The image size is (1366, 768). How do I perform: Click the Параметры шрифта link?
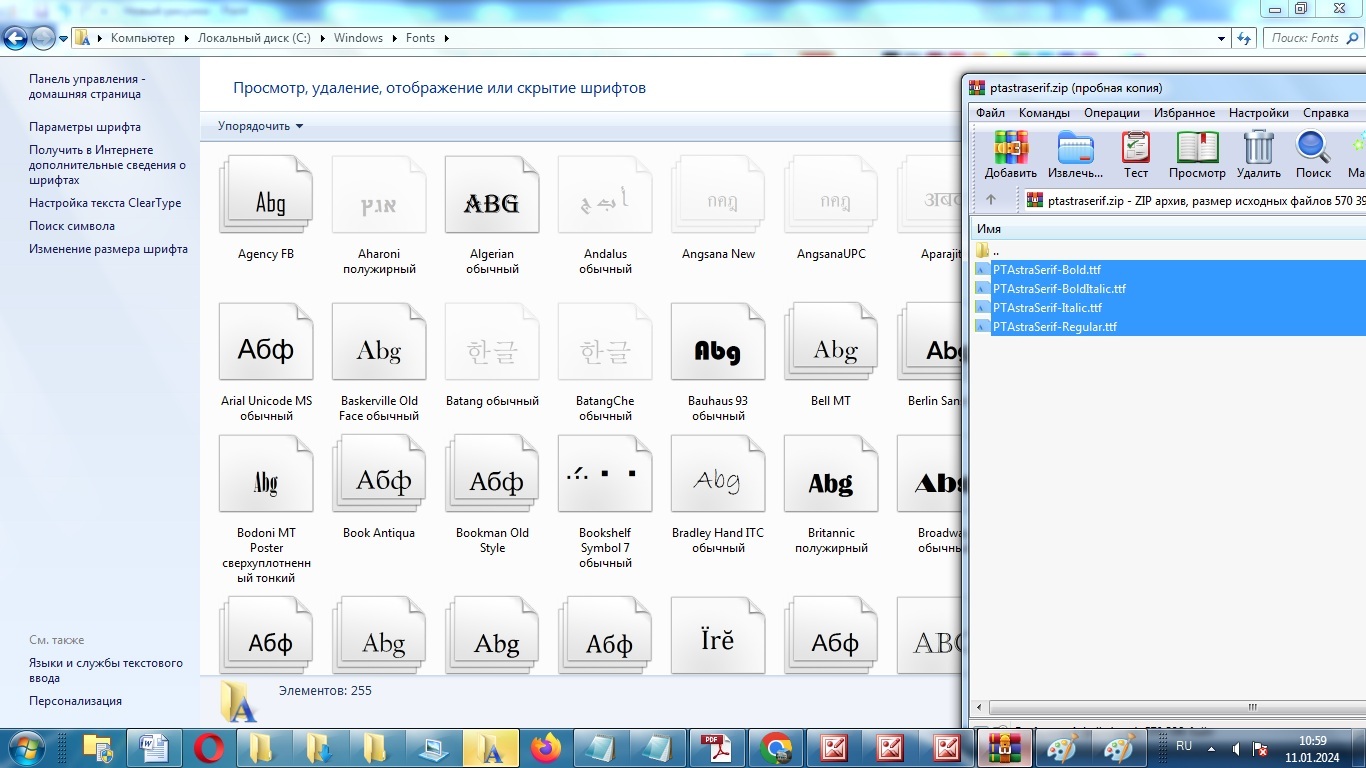85,127
